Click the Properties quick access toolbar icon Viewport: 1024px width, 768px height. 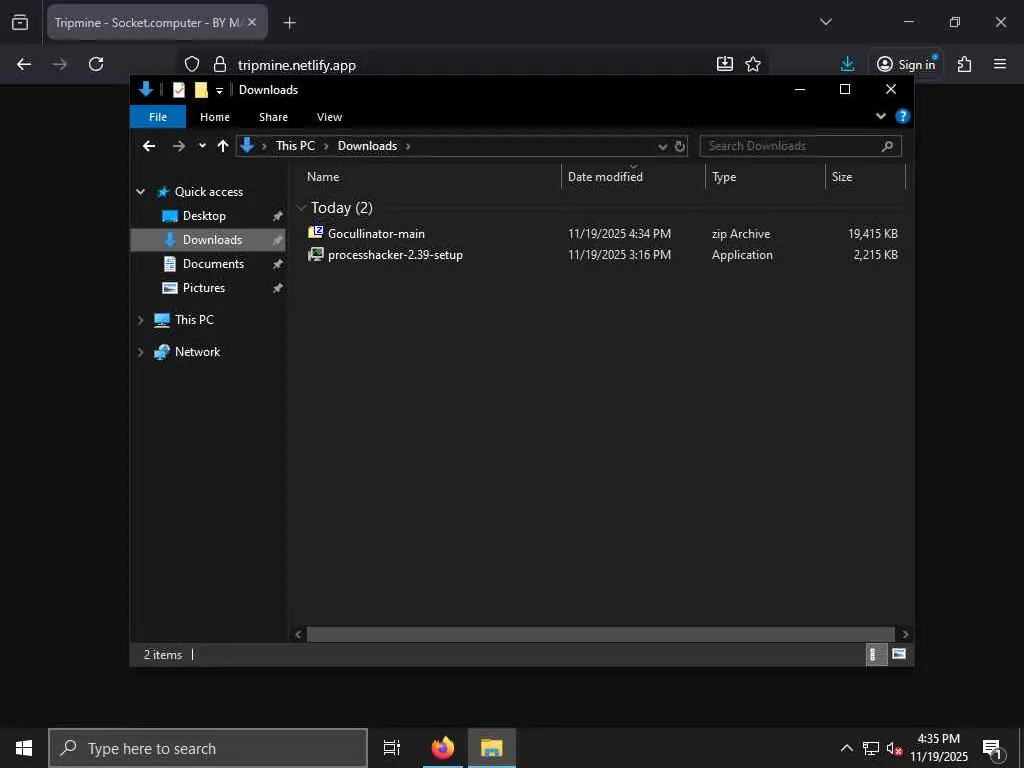[x=178, y=89]
